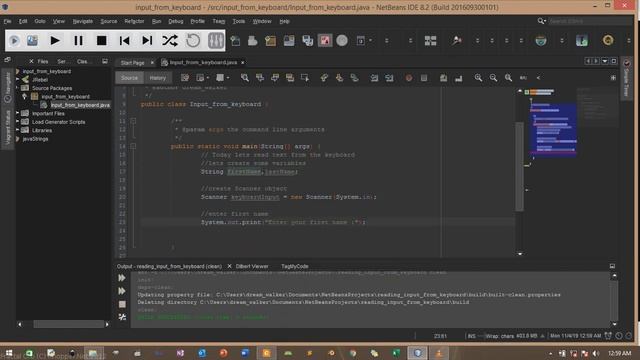Click the Find Selection magnifier icon
The height and width of the screenshot is (360, 640).
point(244,78)
